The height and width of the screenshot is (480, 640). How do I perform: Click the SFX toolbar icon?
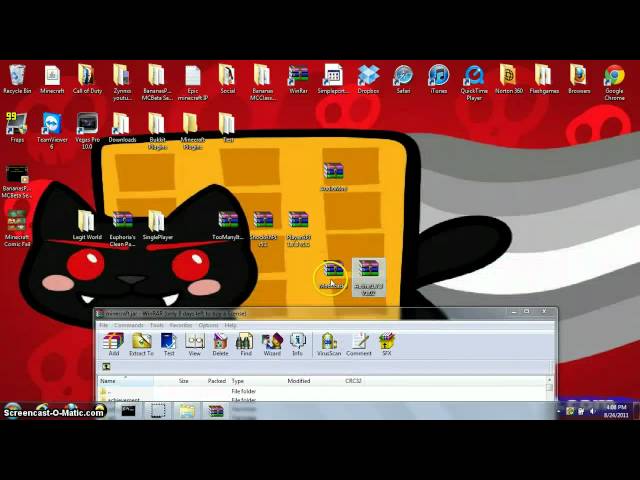pyautogui.click(x=386, y=344)
